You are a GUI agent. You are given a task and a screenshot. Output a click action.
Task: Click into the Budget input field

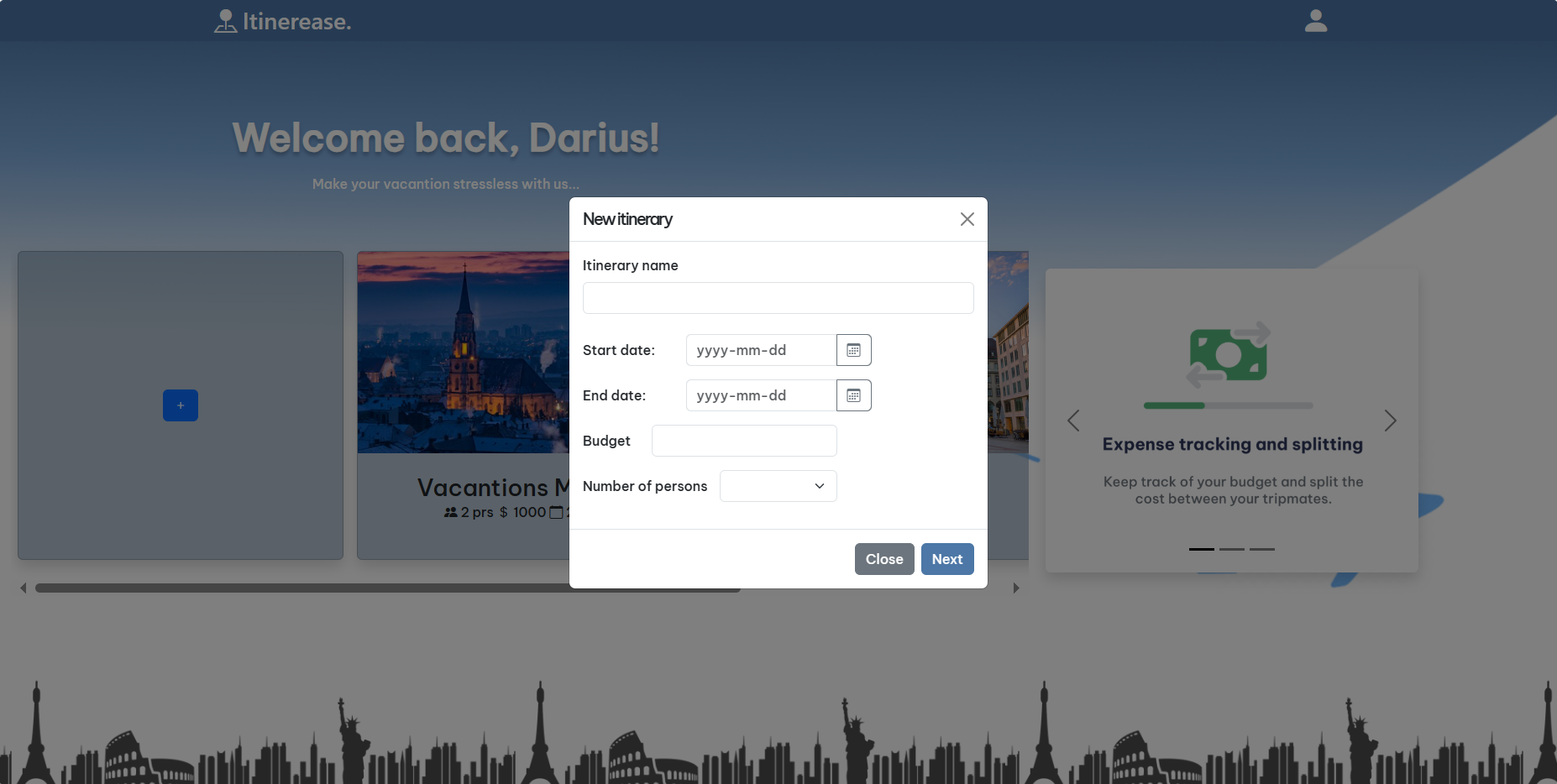pos(744,441)
